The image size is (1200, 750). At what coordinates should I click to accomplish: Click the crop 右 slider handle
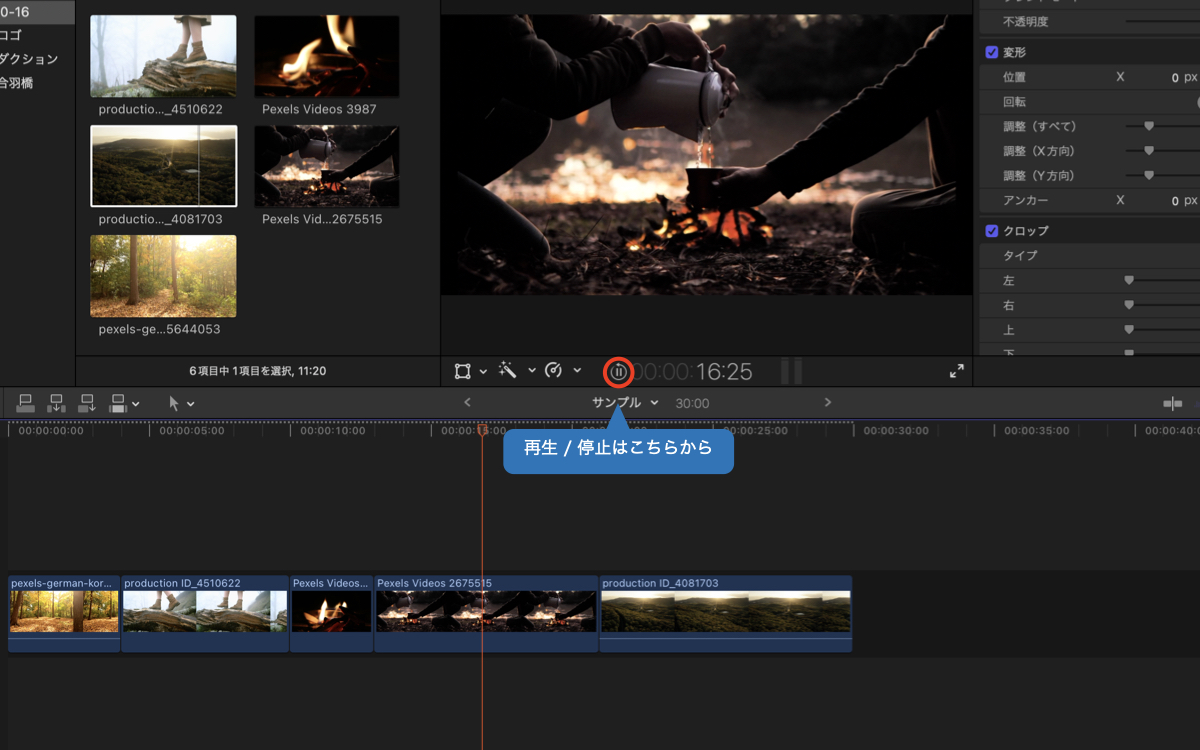point(1129,306)
